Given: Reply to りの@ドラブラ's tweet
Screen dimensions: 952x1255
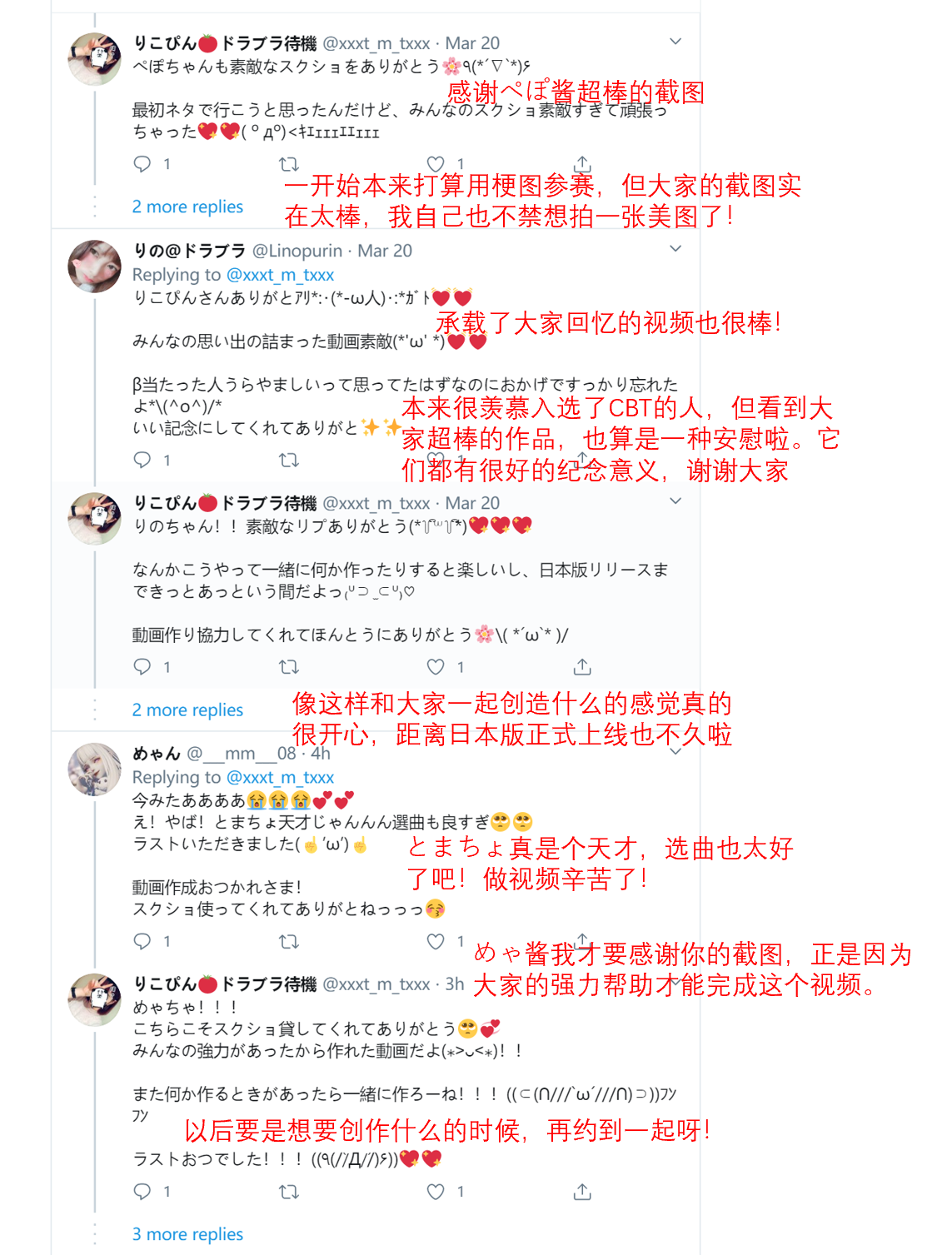Looking at the screenshot, I should [x=142, y=460].
